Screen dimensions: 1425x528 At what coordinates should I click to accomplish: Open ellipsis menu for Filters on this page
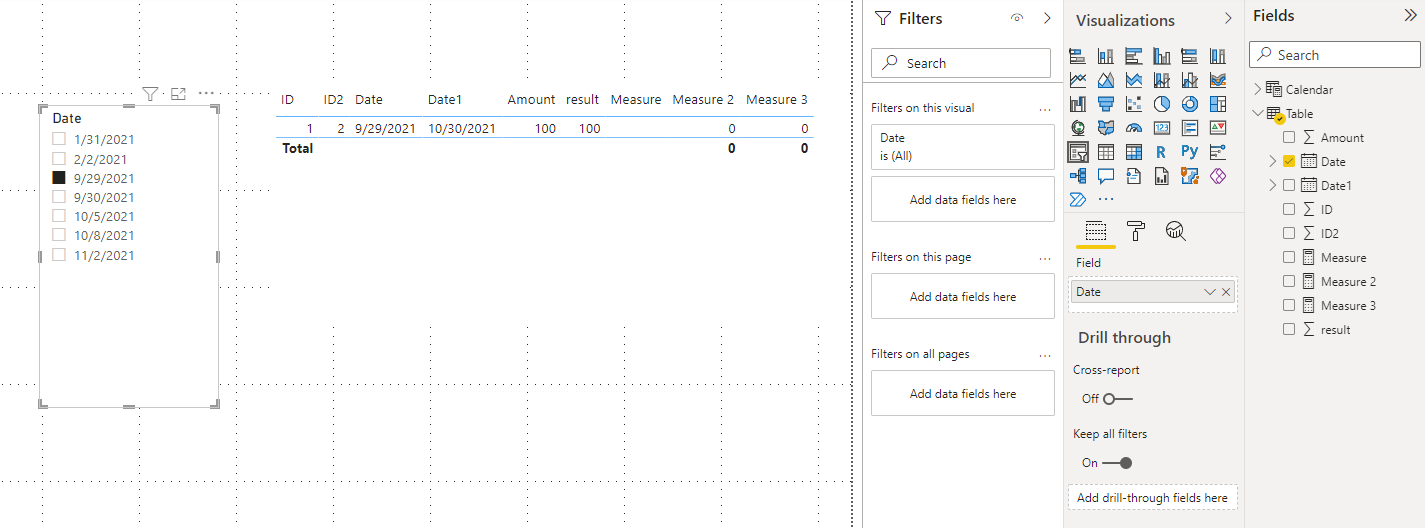1045,257
